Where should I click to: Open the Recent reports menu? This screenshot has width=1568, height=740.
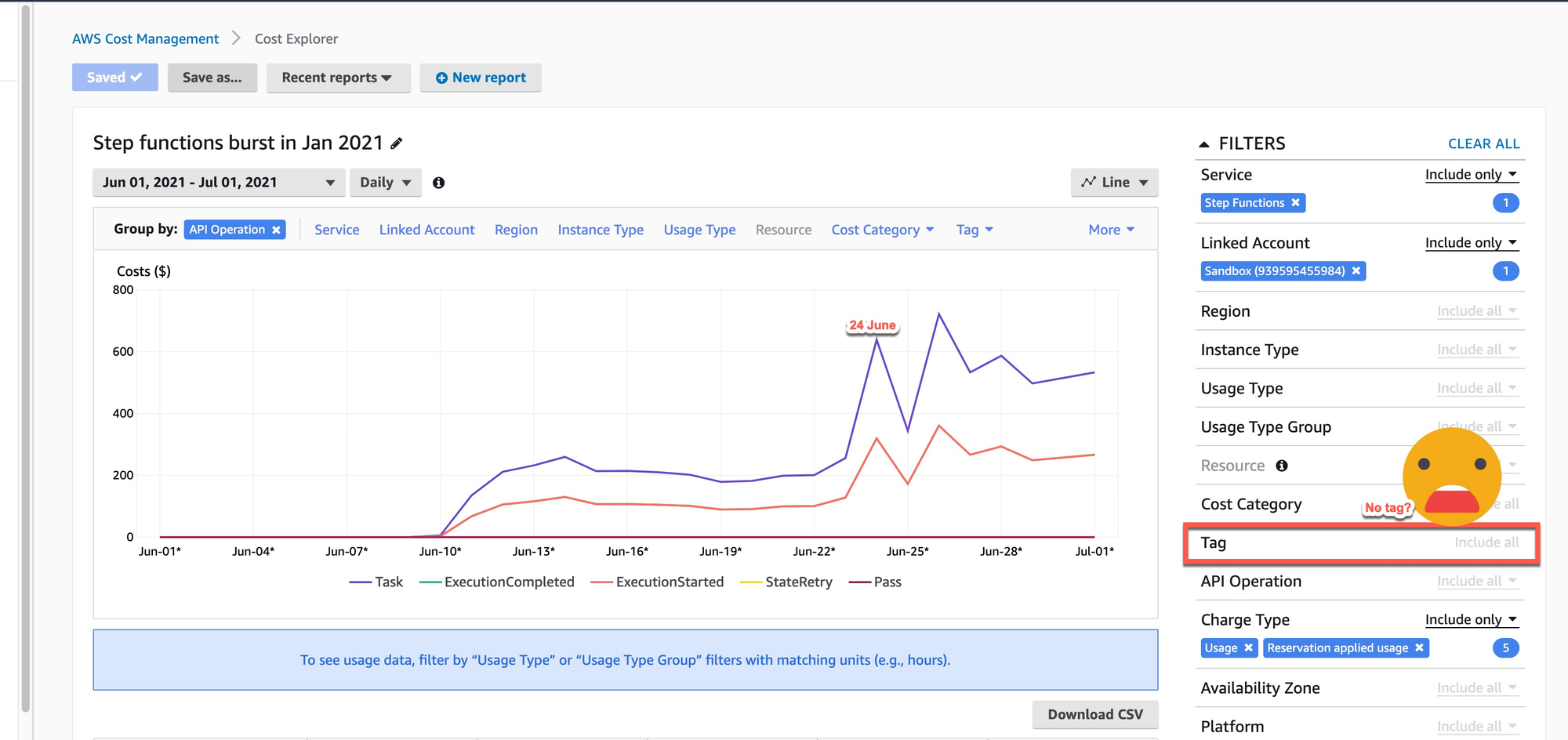point(338,77)
